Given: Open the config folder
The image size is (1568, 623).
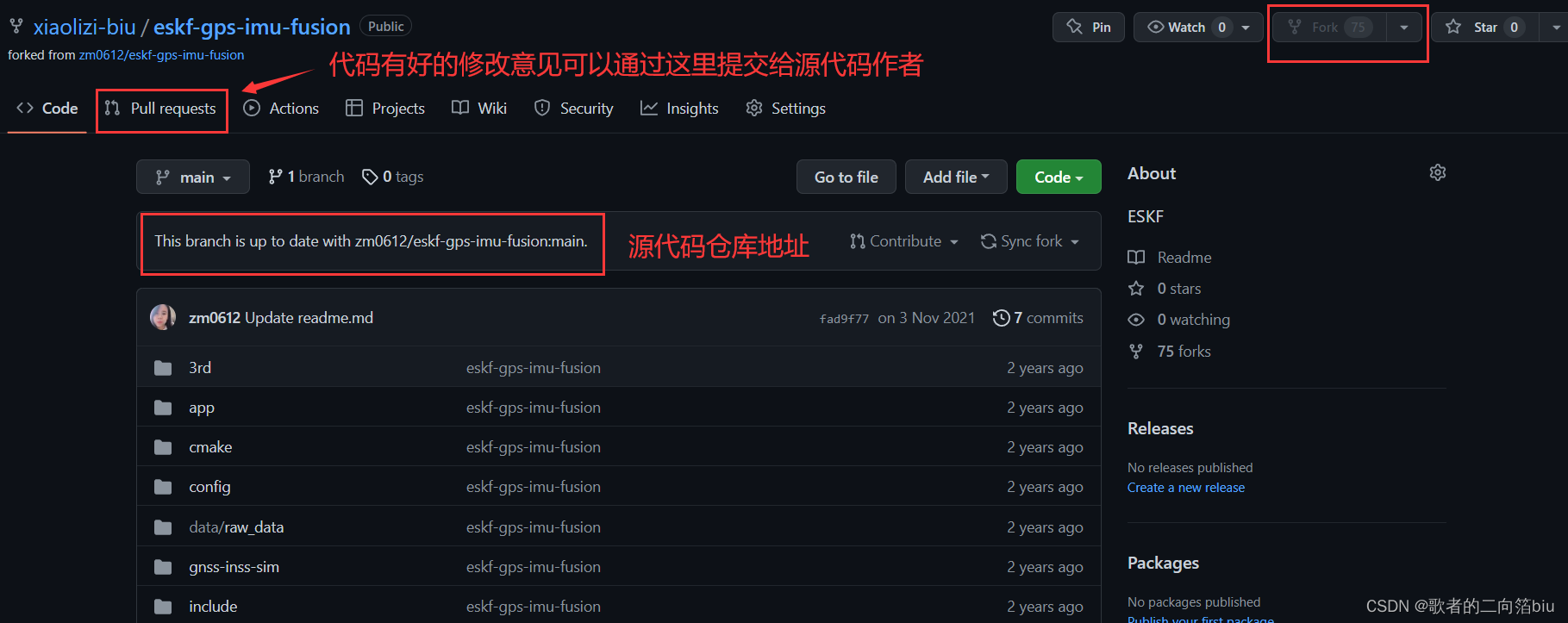Looking at the screenshot, I should click(x=209, y=487).
